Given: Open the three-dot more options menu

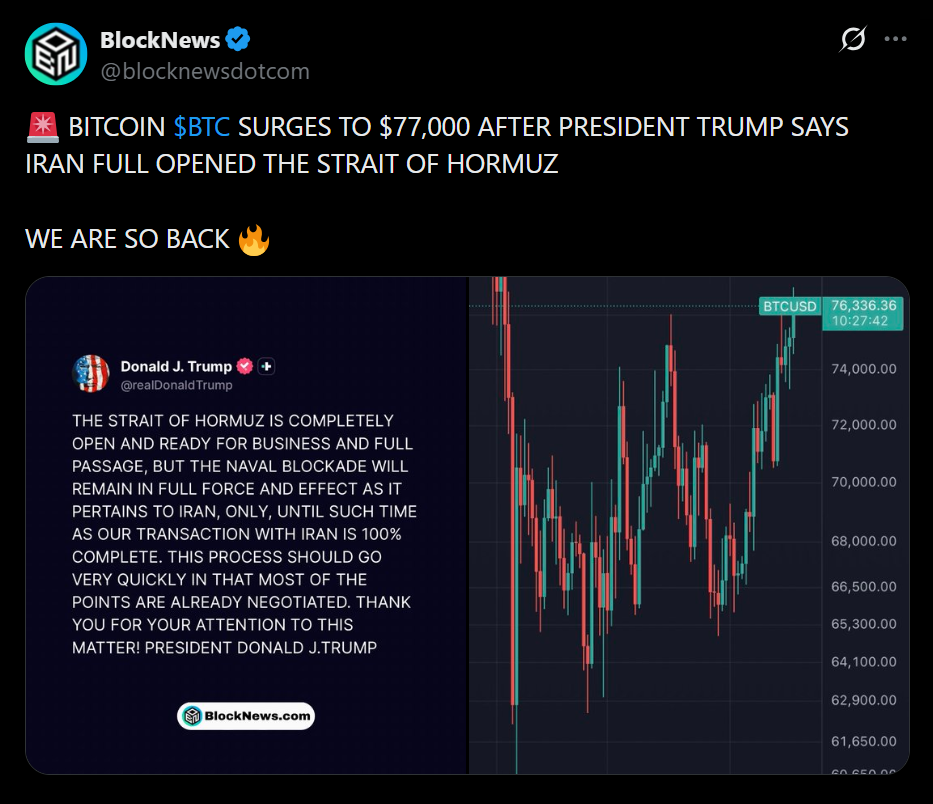Looking at the screenshot, I should pyautogui.click(x=897, y=40).
